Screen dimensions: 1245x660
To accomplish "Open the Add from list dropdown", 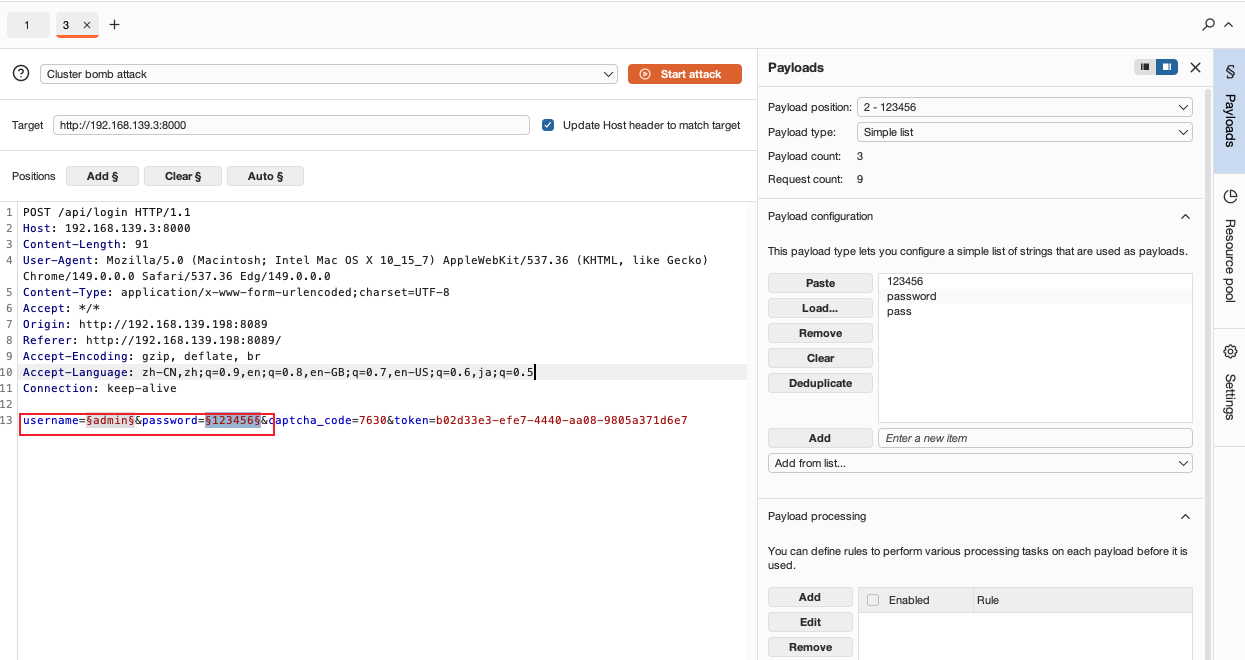I will tap(980, 463).
